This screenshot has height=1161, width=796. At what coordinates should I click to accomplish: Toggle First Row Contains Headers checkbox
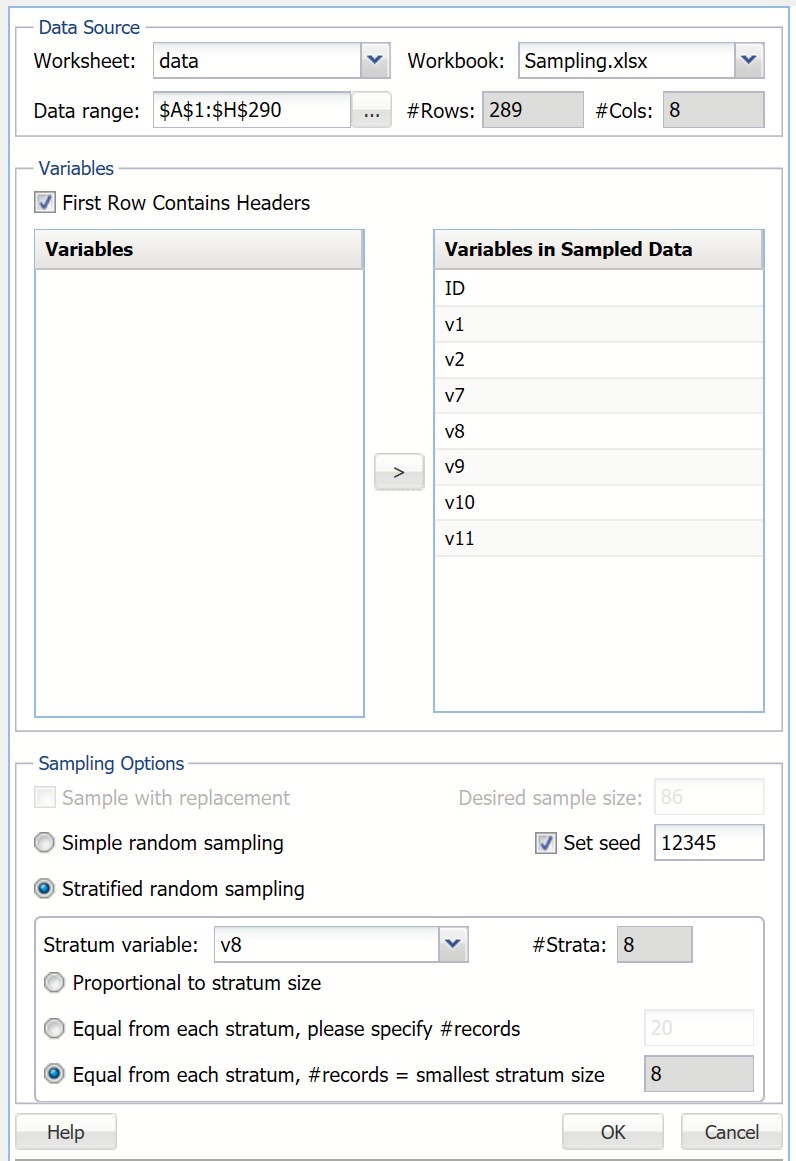(45, 203)
